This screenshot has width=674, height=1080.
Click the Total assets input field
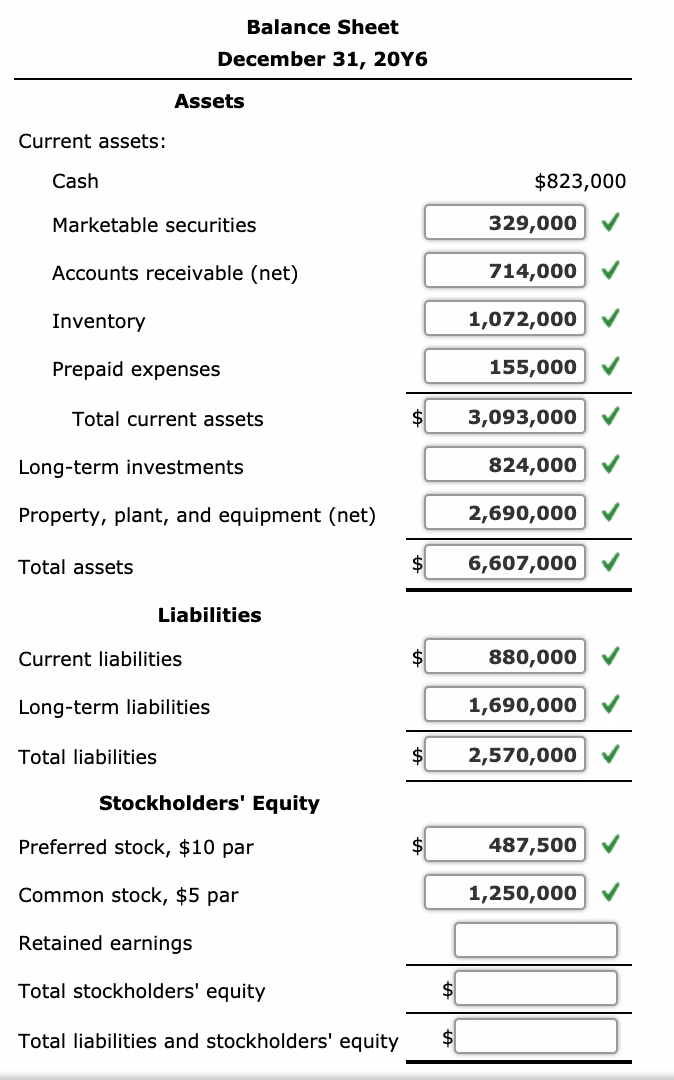point(504,563)
